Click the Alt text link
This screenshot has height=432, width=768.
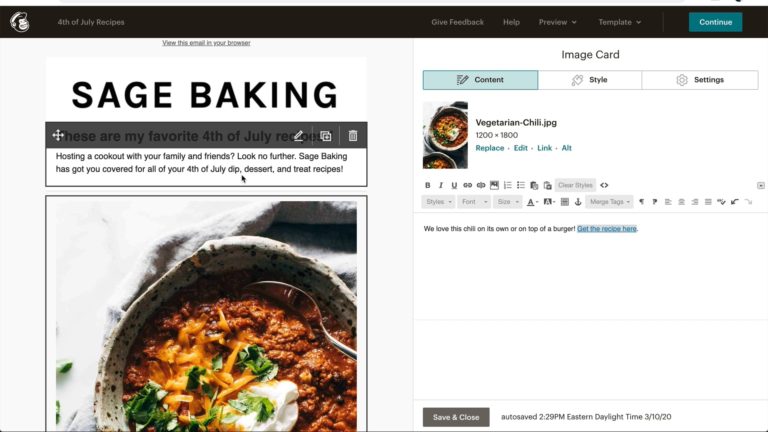coord(567,148)
